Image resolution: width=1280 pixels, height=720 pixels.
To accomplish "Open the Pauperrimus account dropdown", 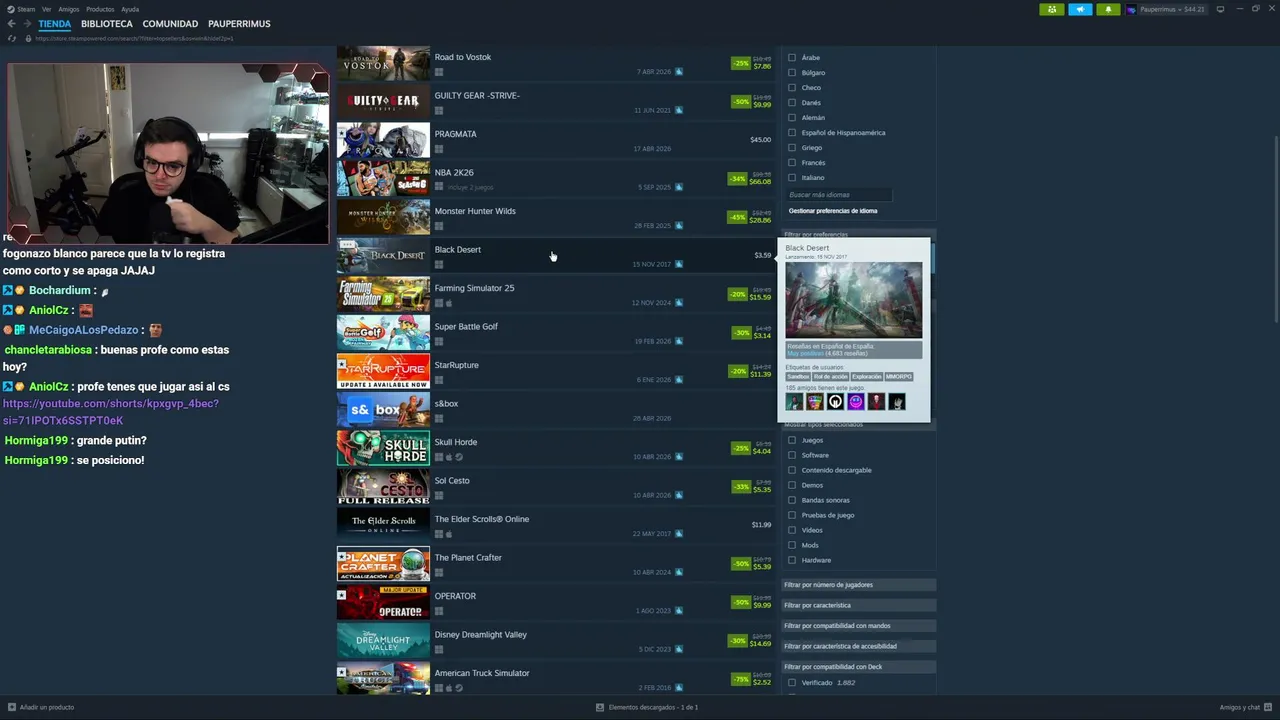I will [1173, 9].
